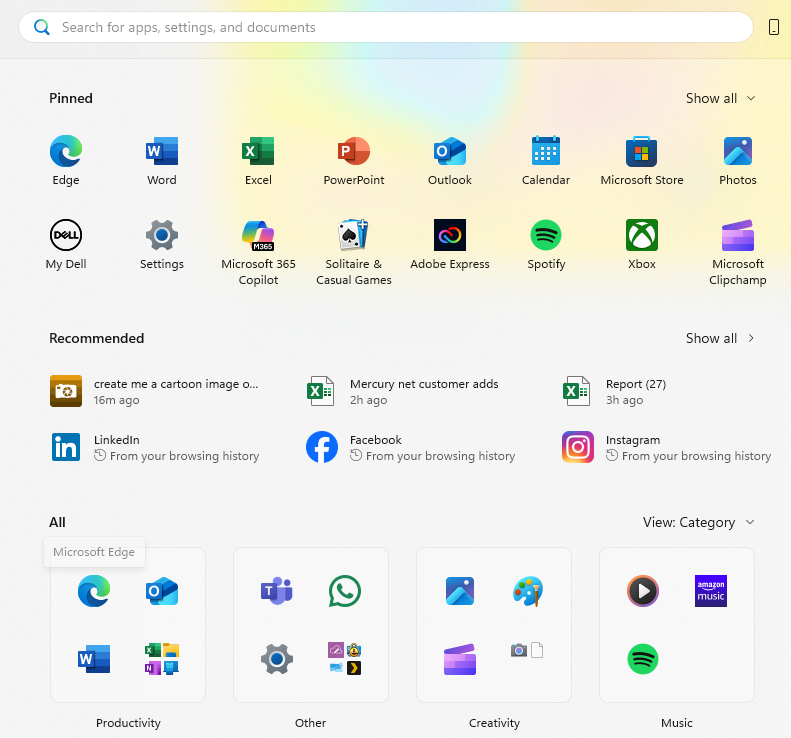Open Spotify in Music group

643,659
